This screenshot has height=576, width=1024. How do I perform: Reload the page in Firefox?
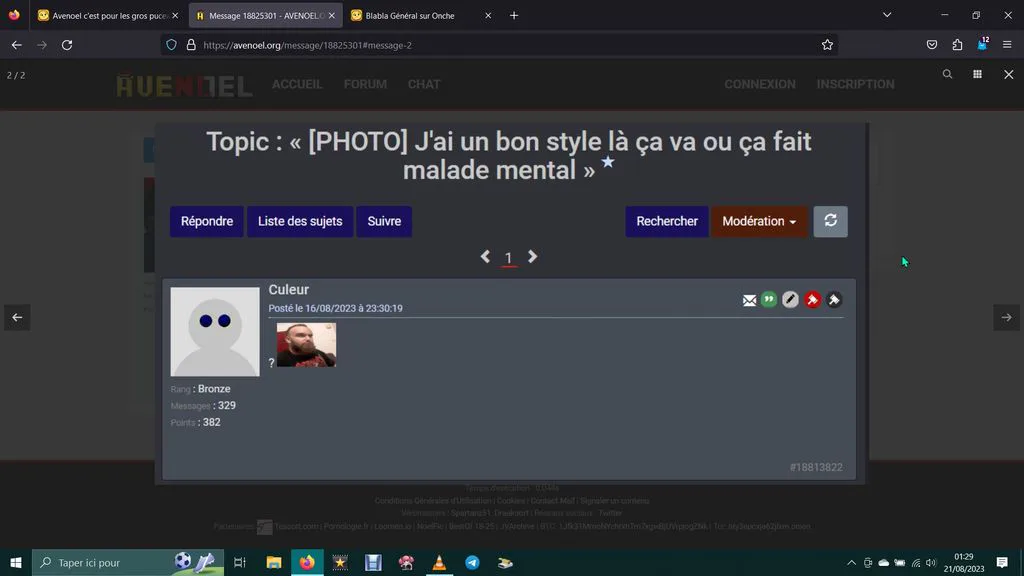click(x=67, y=45)
